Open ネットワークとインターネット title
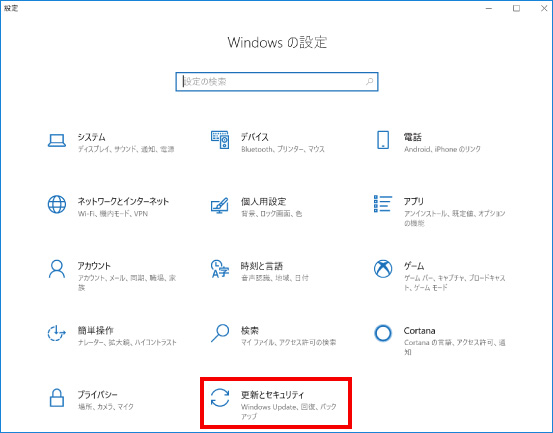Viewport: 553px width, 433px height. (x=123, y=201)
